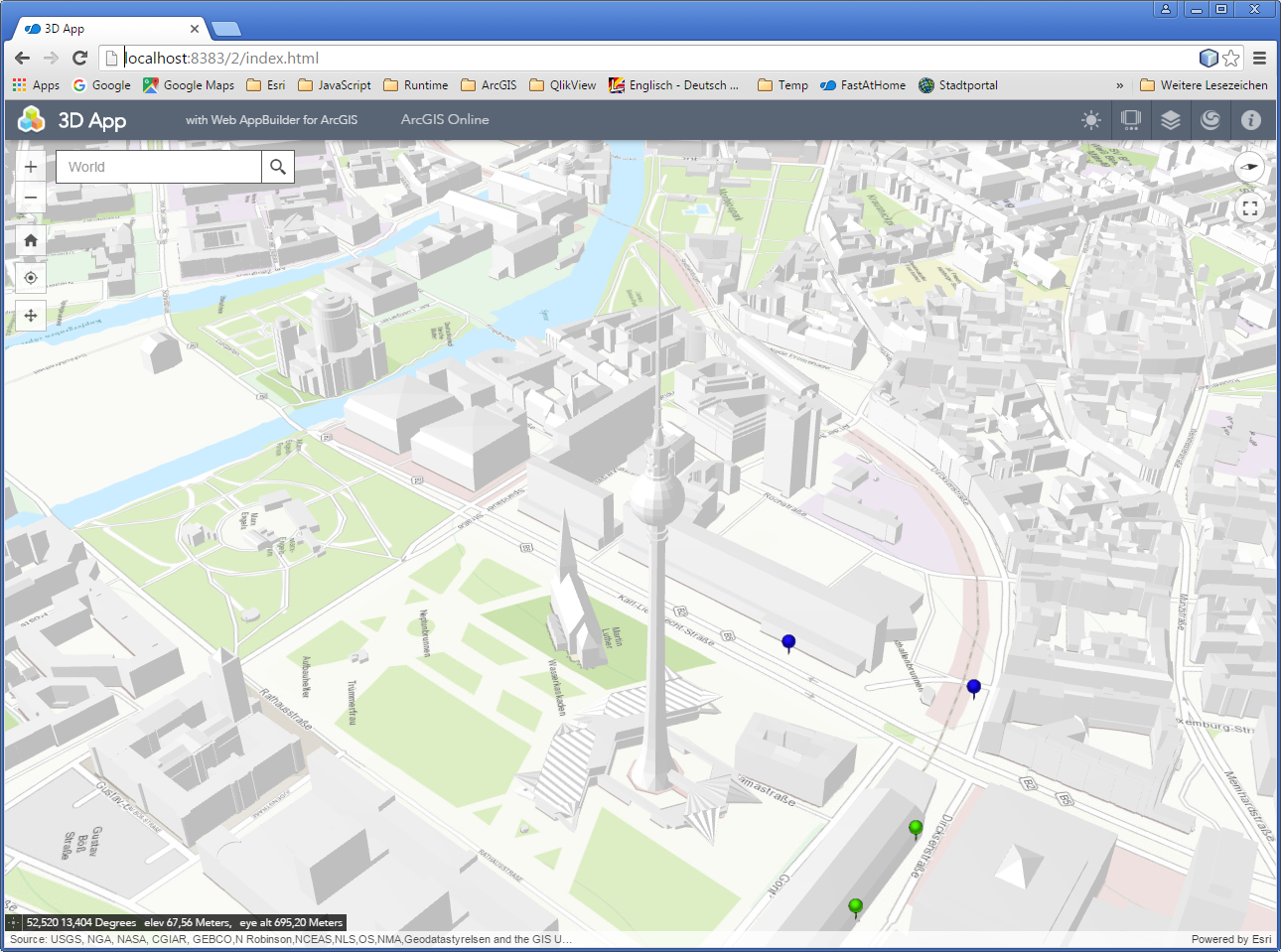The width and height of the screenshot is (1281, 952).
Task: Open the Runtime bookmark folder
Action: [x=416, y=85]
